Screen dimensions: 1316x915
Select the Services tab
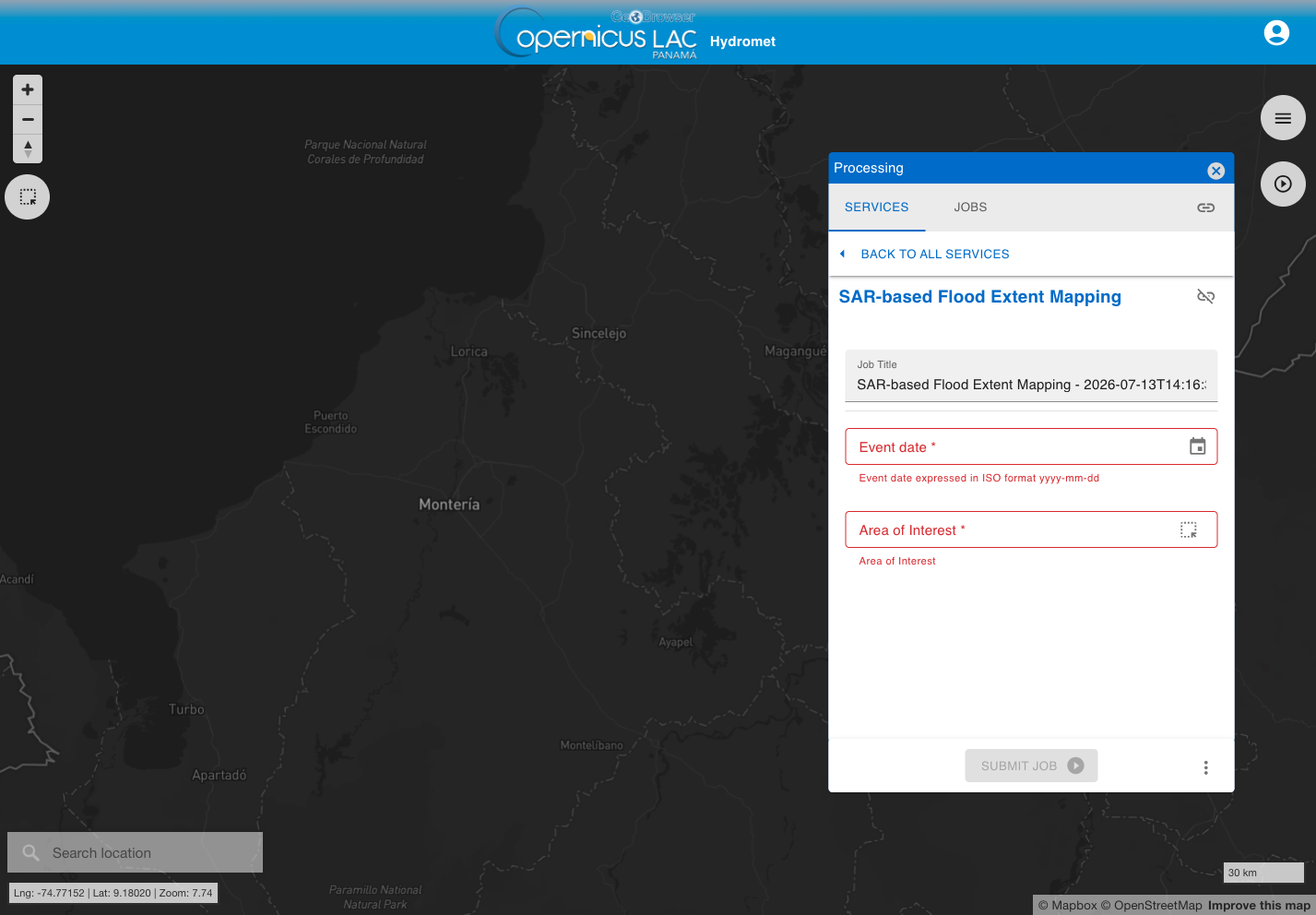tap(877, 208)
